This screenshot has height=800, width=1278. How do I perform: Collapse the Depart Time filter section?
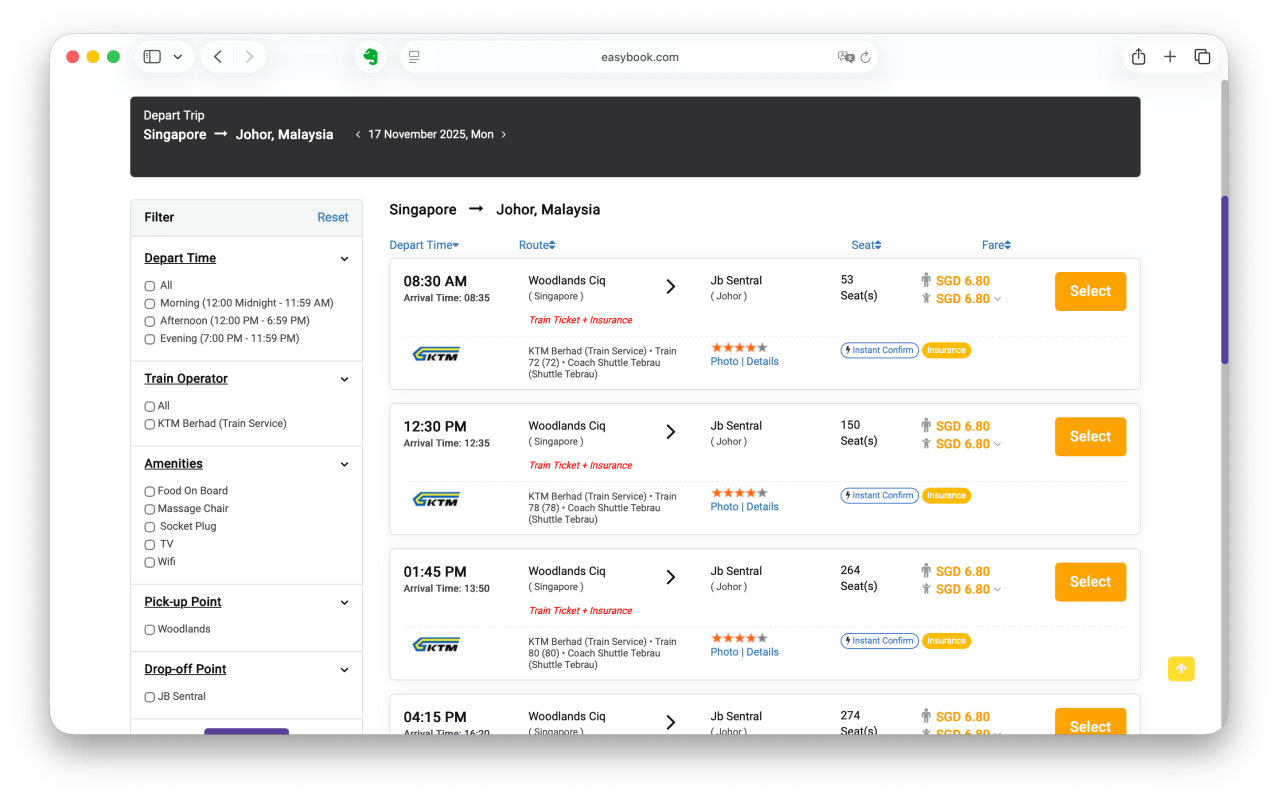344,259
